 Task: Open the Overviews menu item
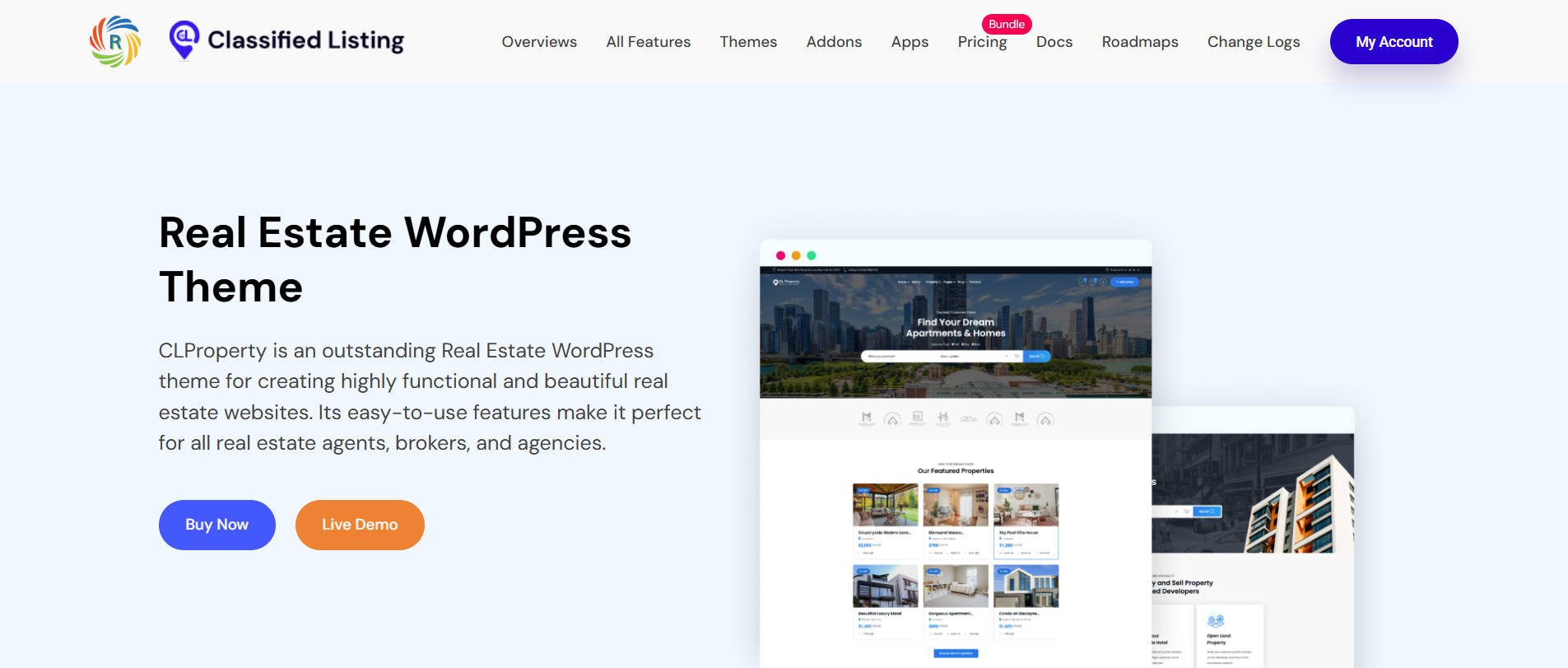(x=539, y=42)
